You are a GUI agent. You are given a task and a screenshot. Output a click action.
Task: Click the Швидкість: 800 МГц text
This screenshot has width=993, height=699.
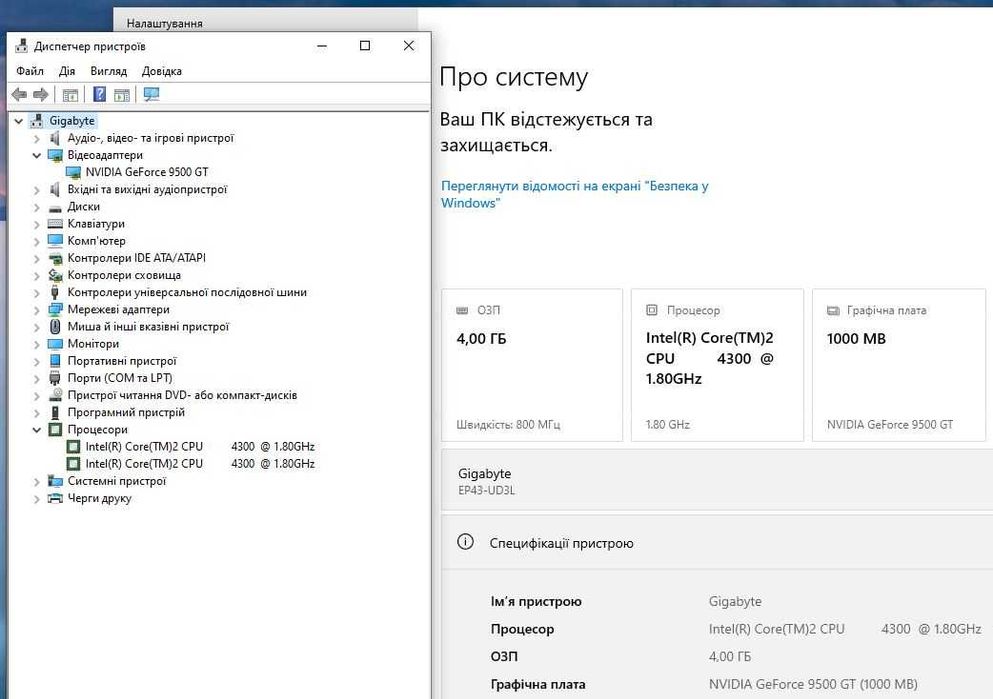508,425
